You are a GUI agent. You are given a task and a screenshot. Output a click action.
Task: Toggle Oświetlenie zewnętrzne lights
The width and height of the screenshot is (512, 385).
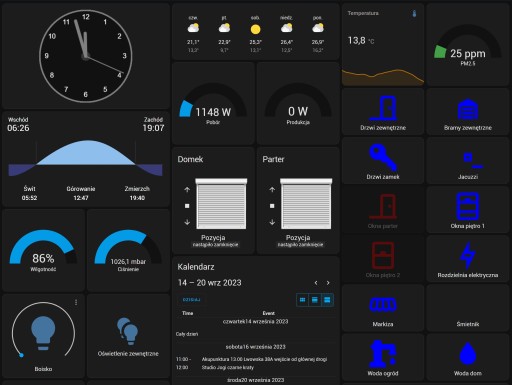click(x=128, y=331)
